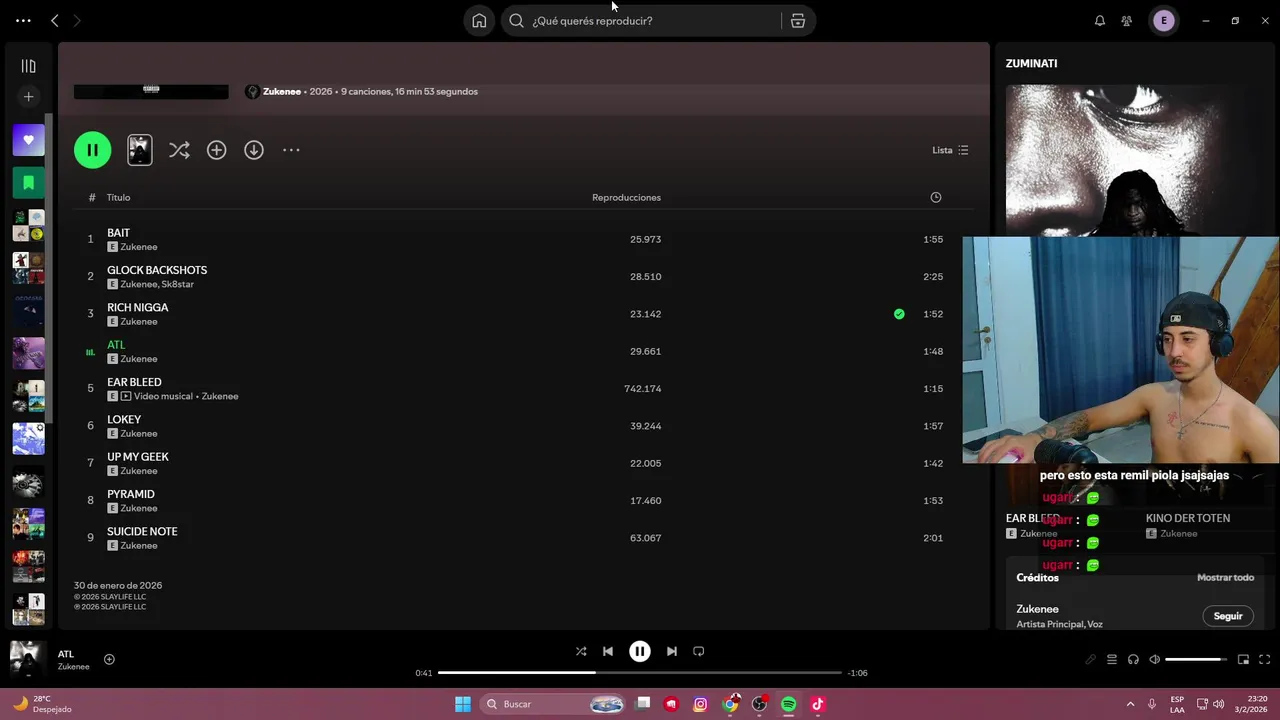Click the now playing album cover thumbnail
Screen dimensions: 1280x720
click(x=28, y=659)
